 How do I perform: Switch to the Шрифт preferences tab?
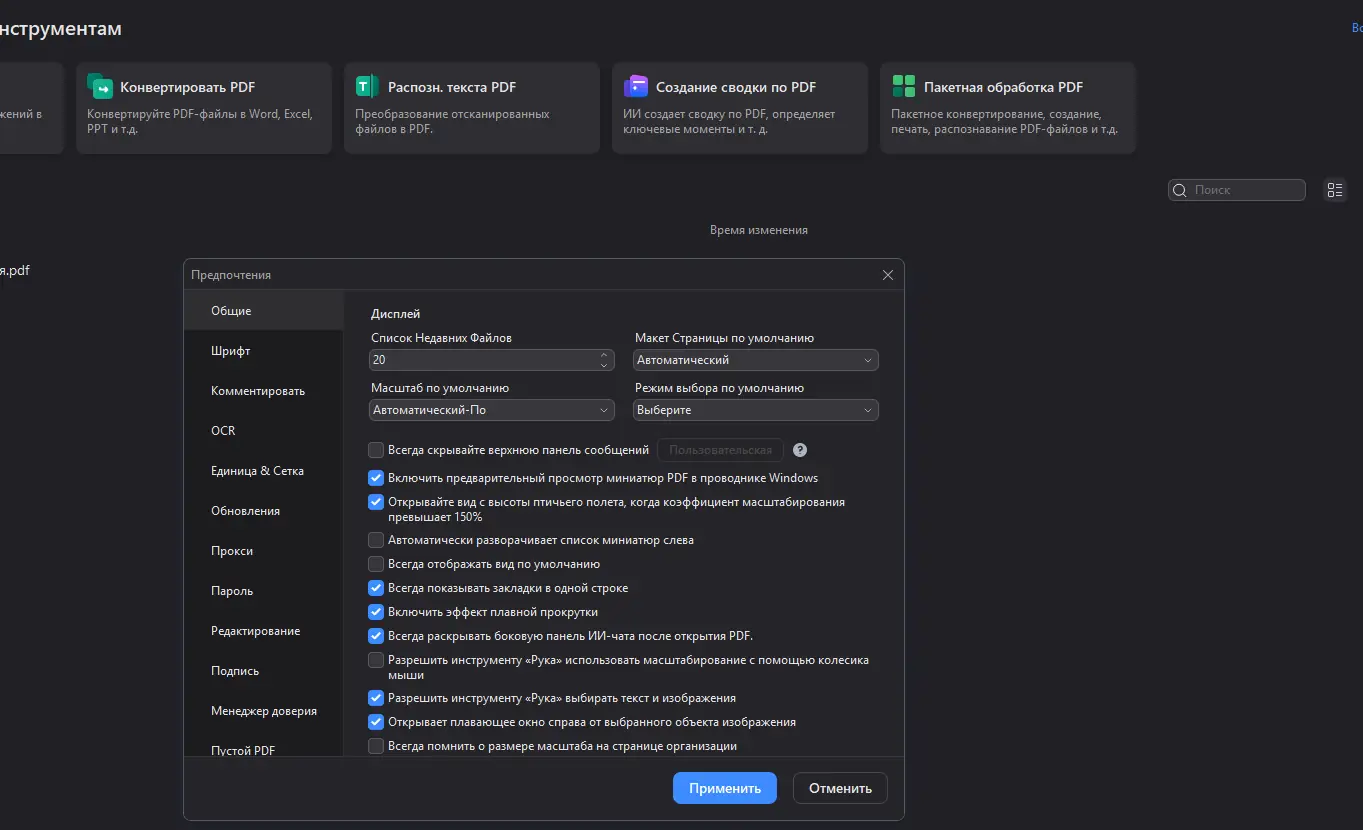(x=231, y=351)
